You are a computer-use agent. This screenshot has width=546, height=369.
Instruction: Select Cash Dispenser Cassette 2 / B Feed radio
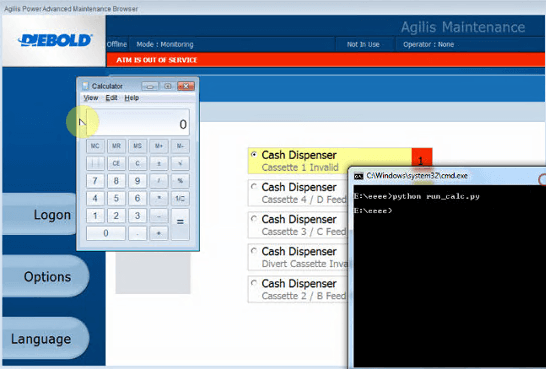click(254, 283)
